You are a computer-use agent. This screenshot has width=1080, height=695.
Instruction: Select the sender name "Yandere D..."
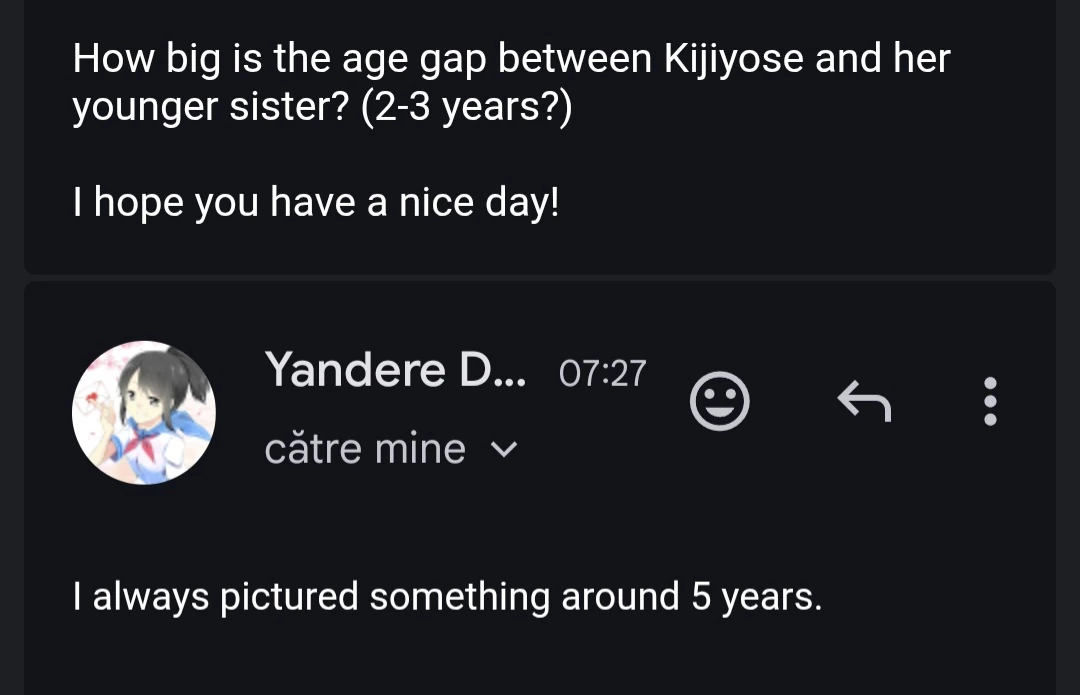tap(395, 370)
